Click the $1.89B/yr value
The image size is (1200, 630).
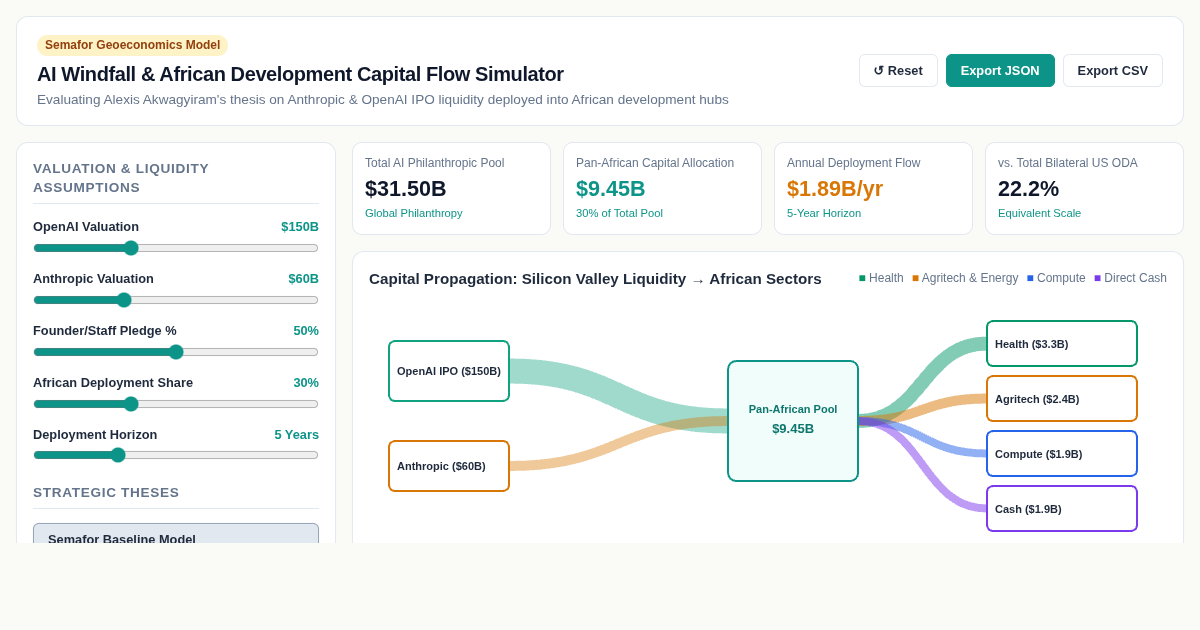[835, 189]
